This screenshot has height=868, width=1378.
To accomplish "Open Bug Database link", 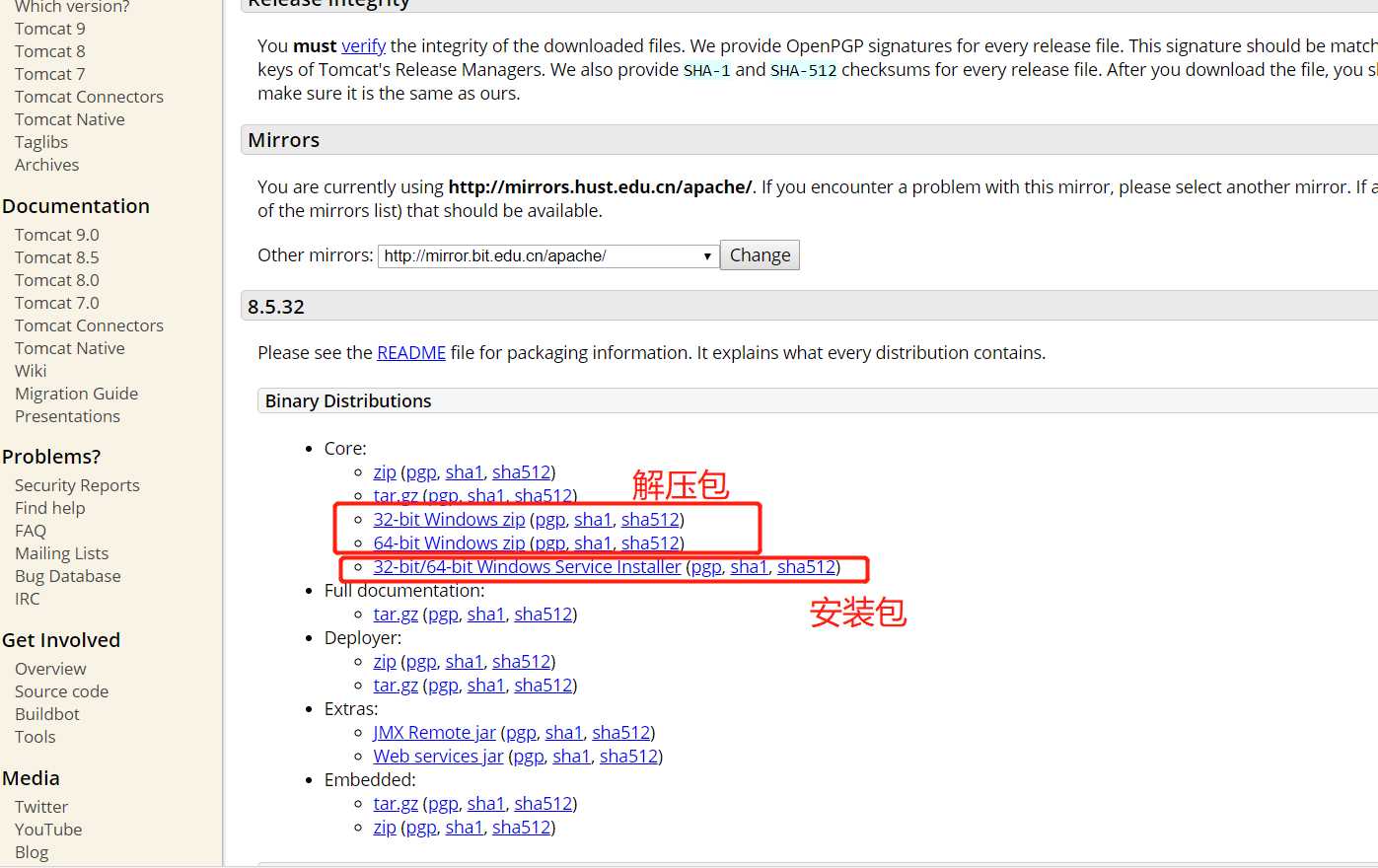I will (67, 576).
